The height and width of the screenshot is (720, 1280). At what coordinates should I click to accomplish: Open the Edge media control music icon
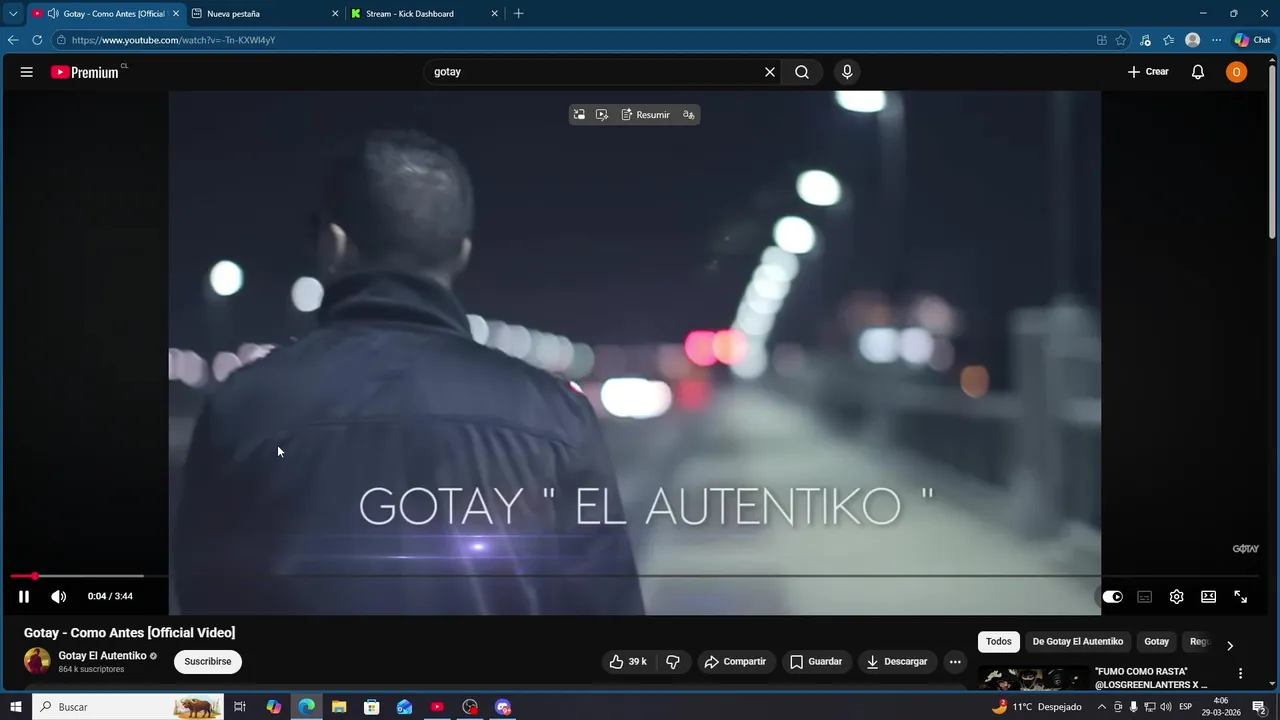pos(1145,40)
